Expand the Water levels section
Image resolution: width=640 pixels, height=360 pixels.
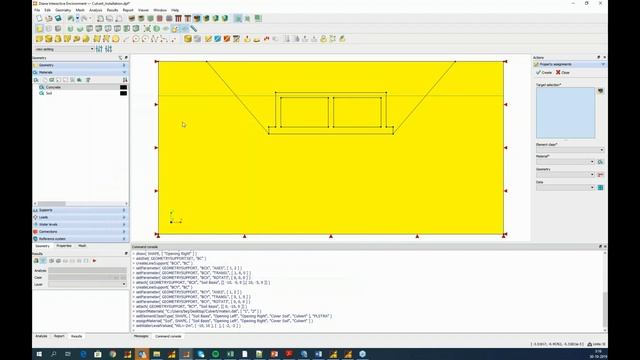tap(80, 224)
